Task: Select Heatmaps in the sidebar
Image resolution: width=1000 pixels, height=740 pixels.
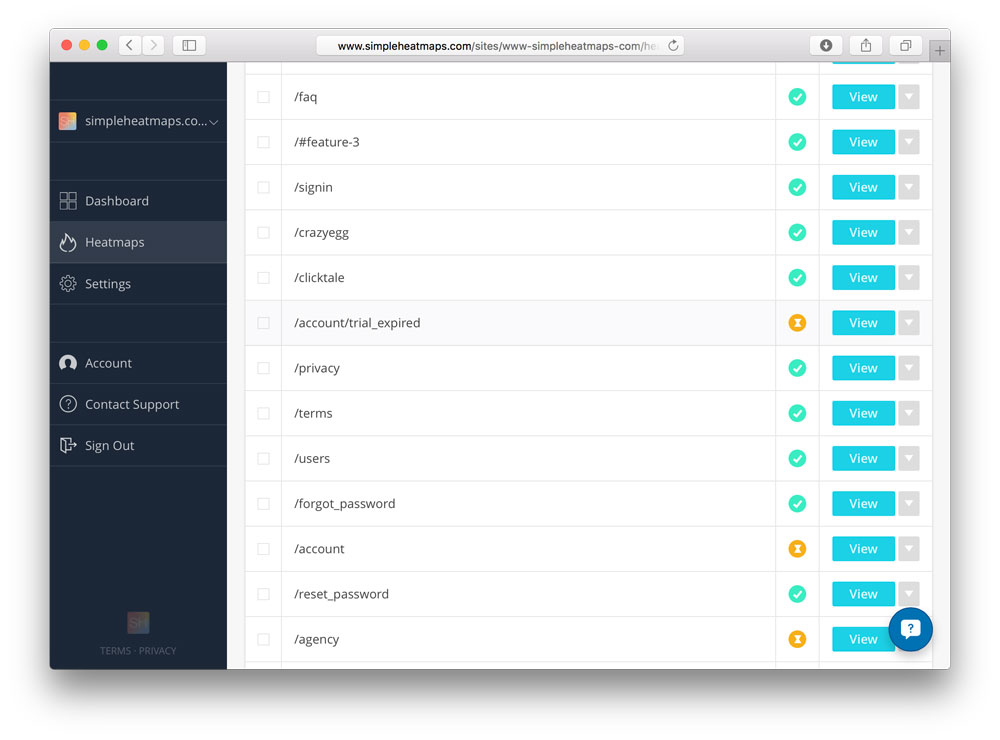Action: 138,242
